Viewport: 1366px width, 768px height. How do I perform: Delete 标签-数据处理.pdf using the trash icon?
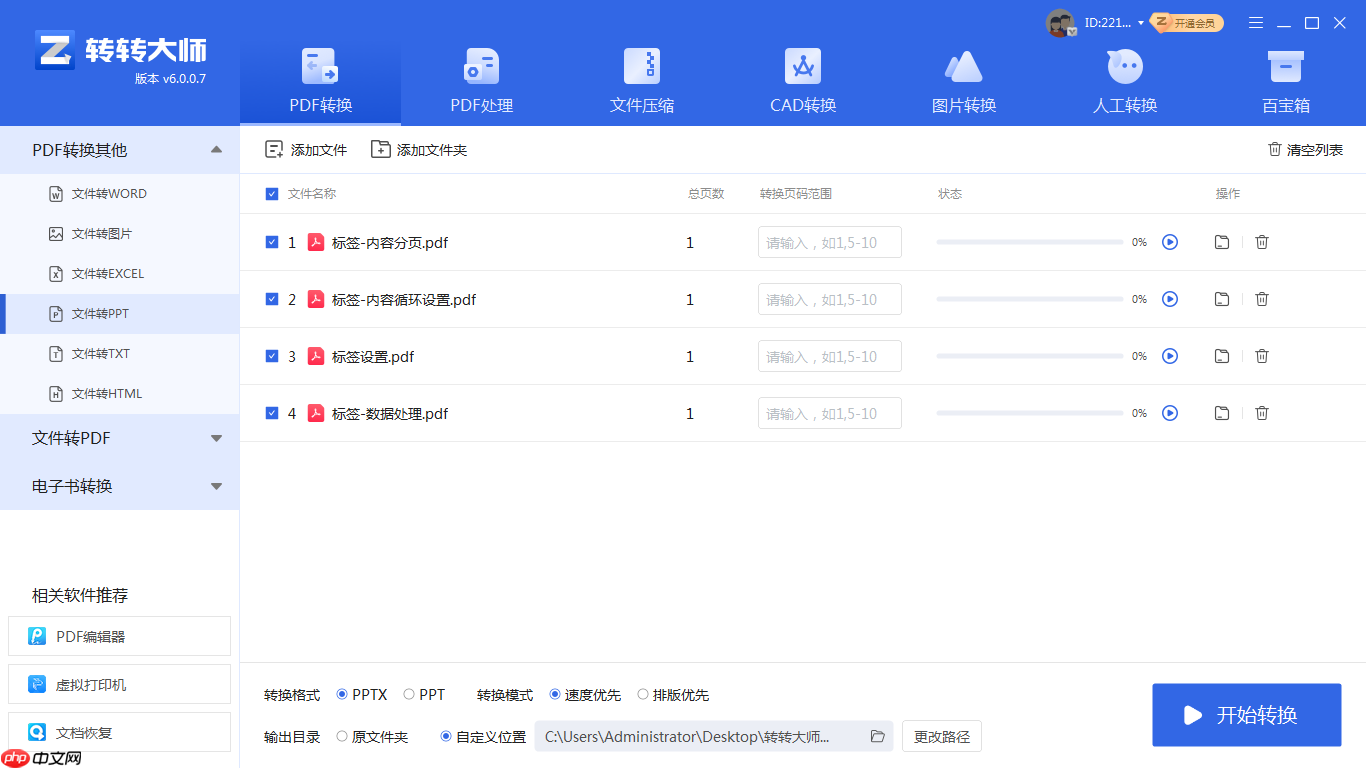pos(1262,412)
